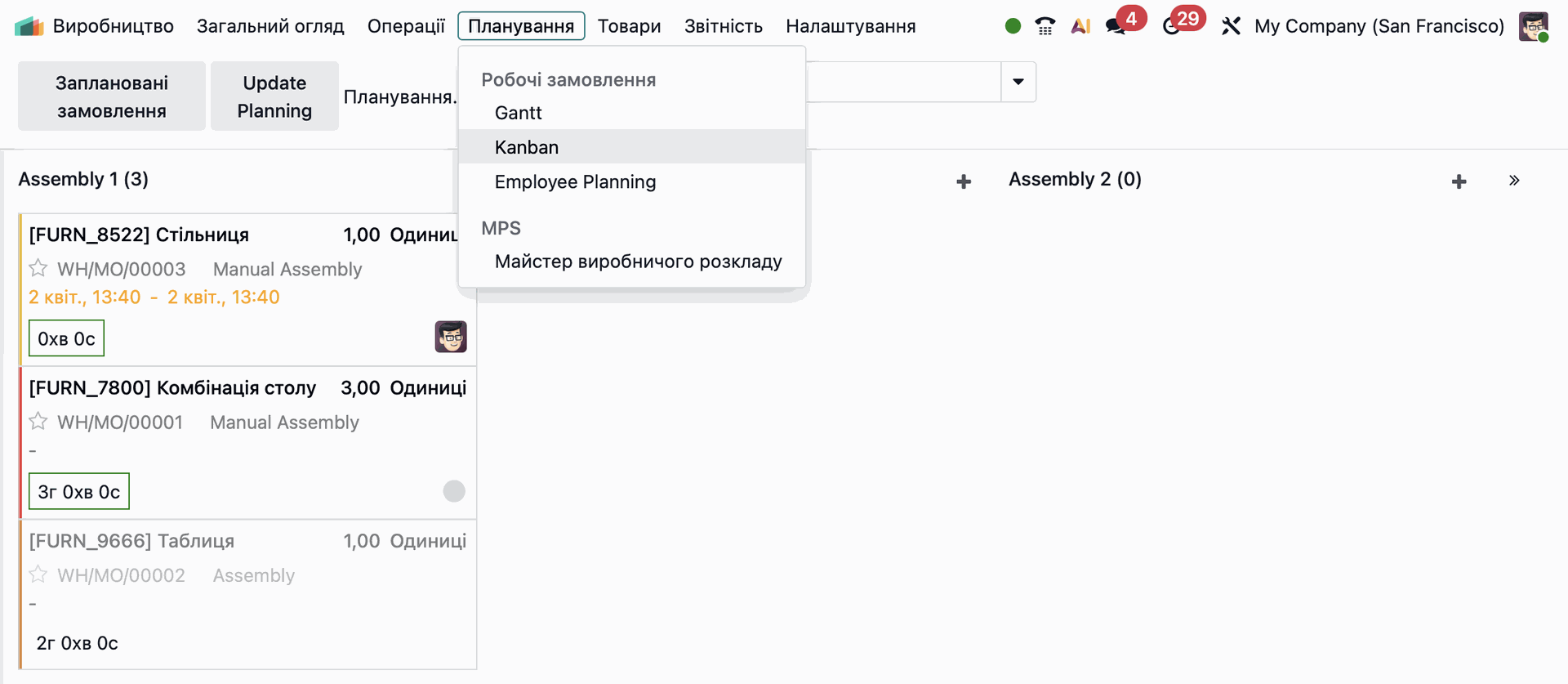Image resolution: width=1568 pixels, height=684 pixels.
Task: Click the Update Planning button
Action: click(274, 96)
